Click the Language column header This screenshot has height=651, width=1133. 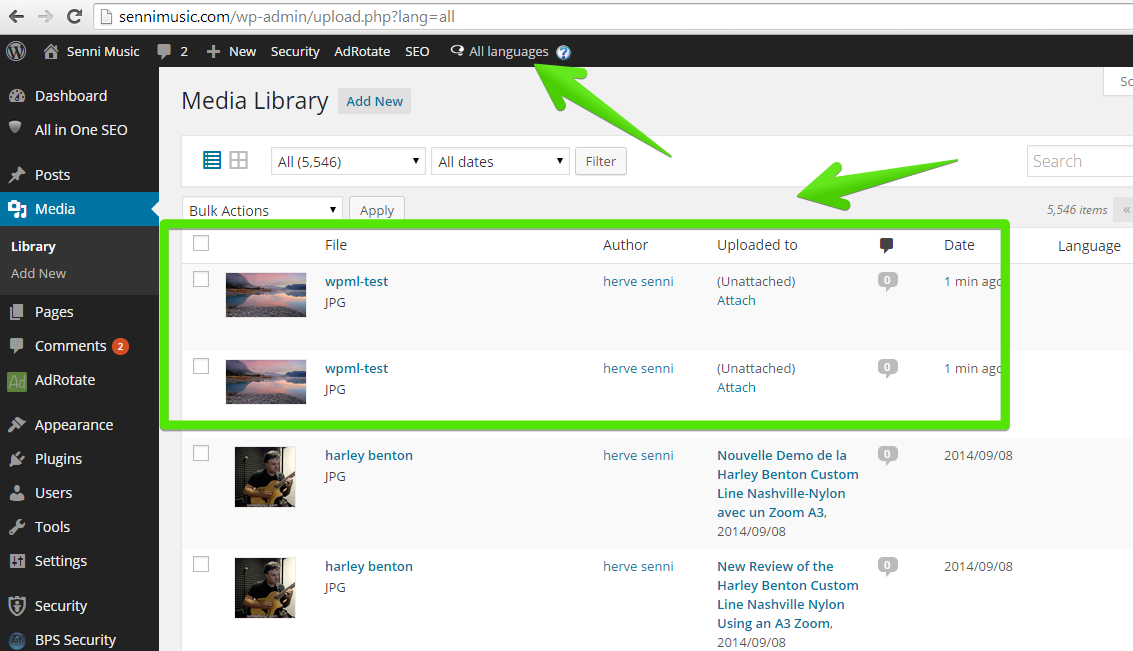tap(1090, 246)
